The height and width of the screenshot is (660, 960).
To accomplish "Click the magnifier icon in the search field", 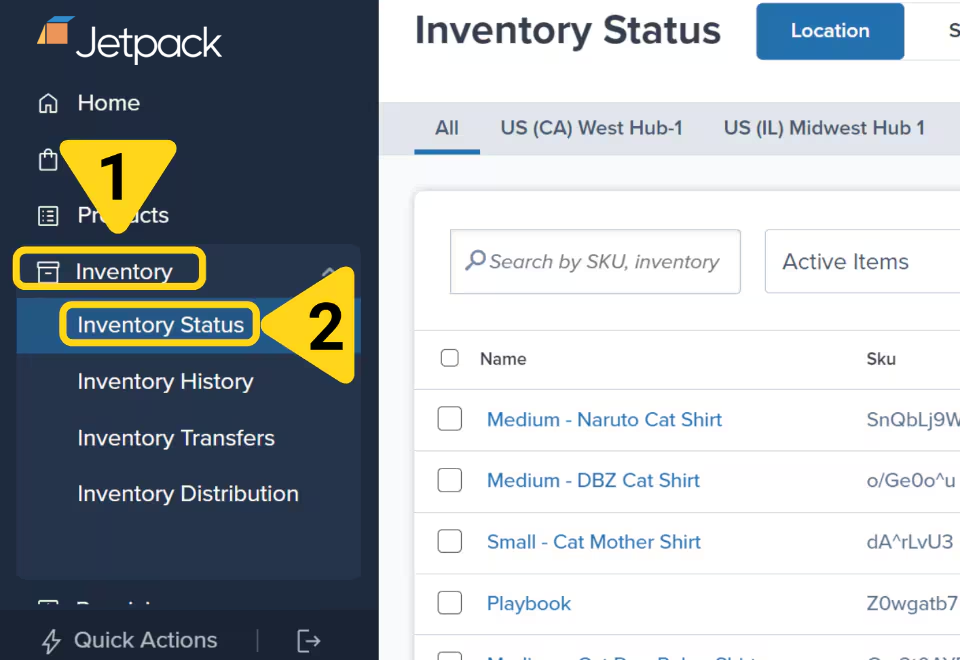I will (x=477, y=261).
